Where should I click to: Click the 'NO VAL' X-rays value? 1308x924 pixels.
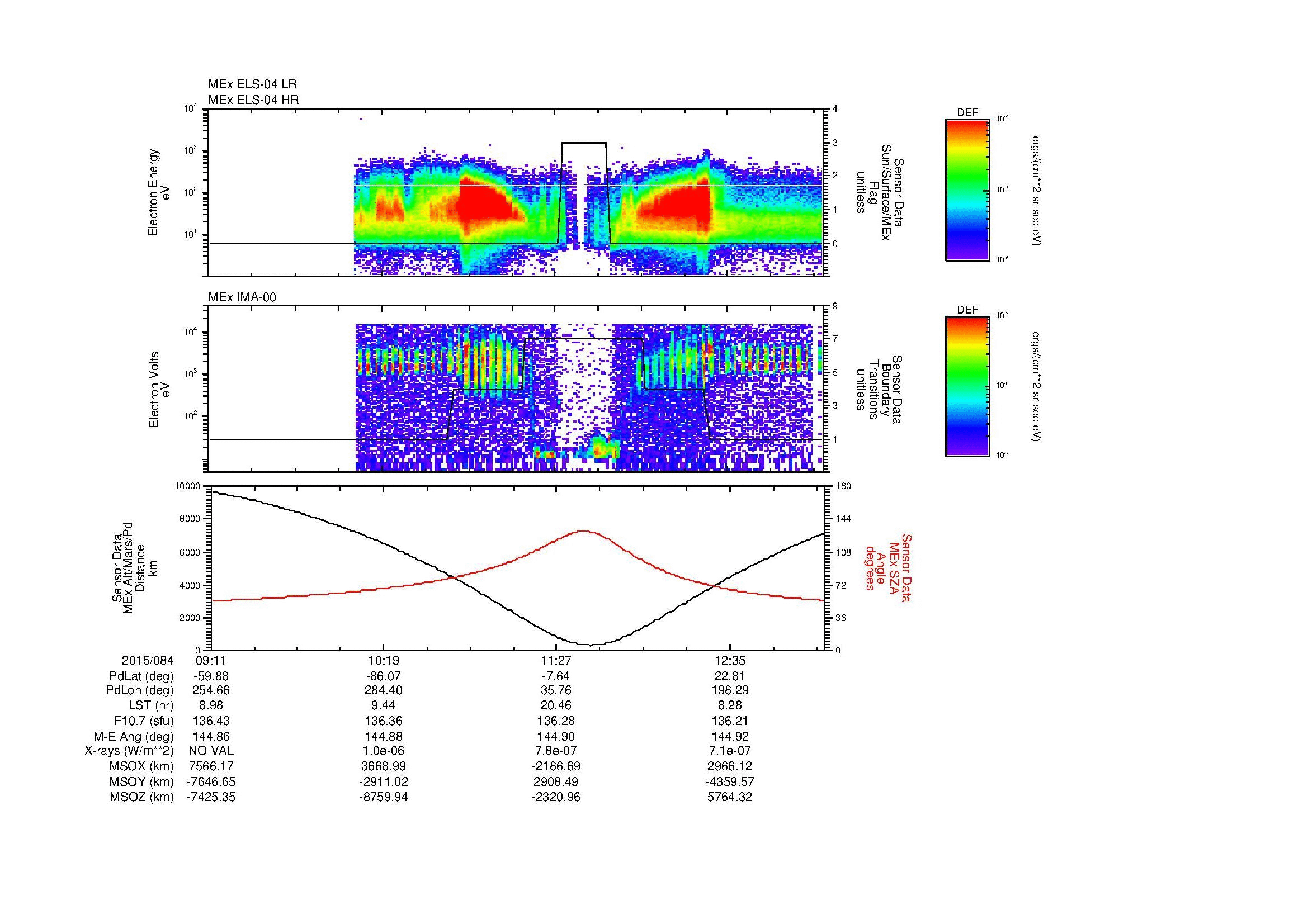pos(211,751)
